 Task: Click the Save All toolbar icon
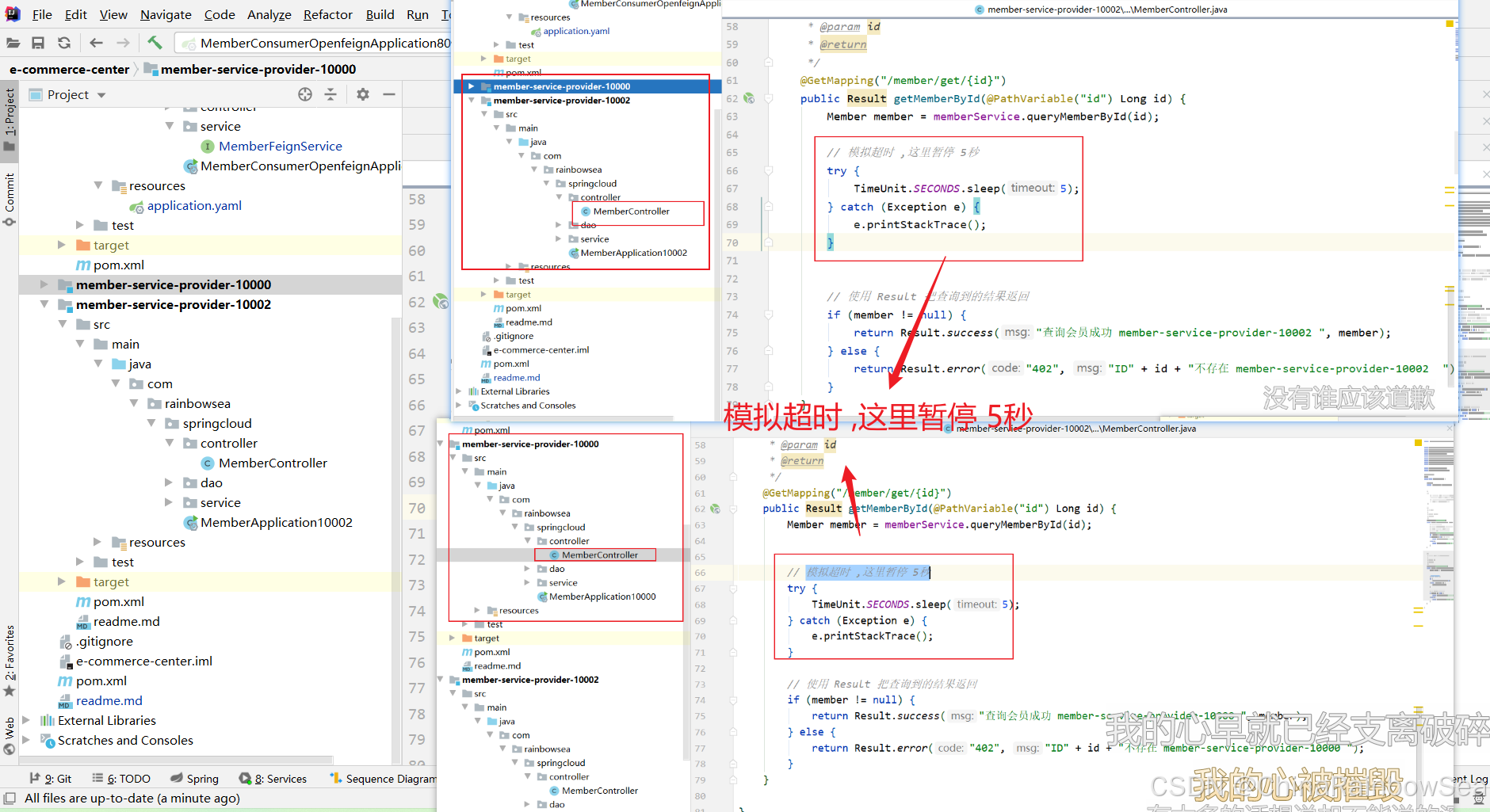point(38,43)
